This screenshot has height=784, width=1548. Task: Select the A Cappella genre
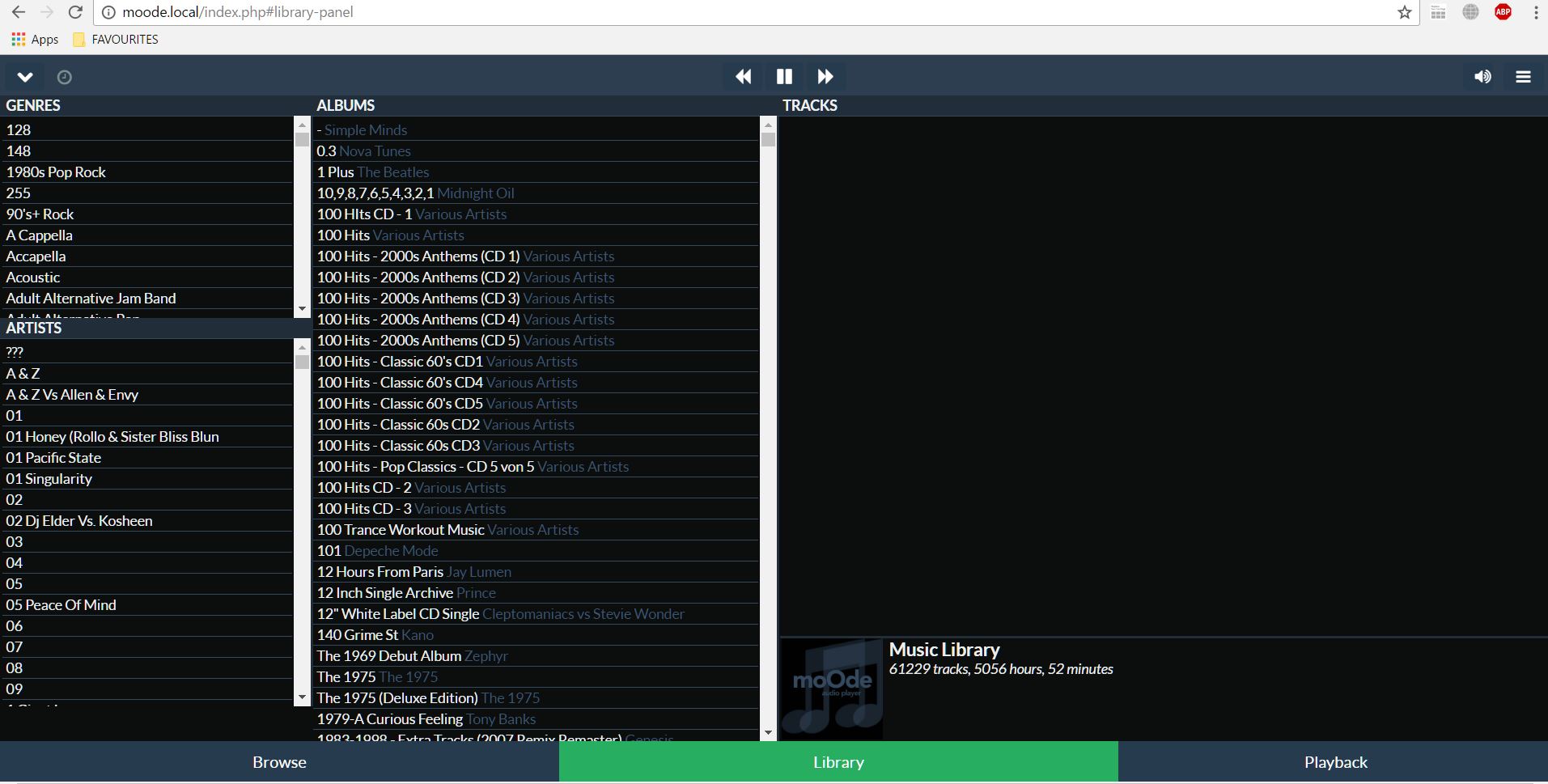(x=147, y=235)
